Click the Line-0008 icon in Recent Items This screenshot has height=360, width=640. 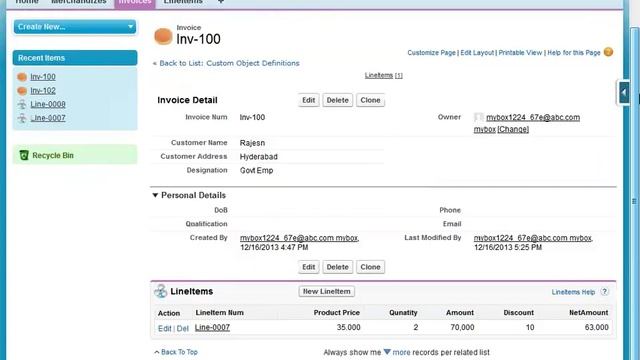pyautogui.click(x=22, y=104)
